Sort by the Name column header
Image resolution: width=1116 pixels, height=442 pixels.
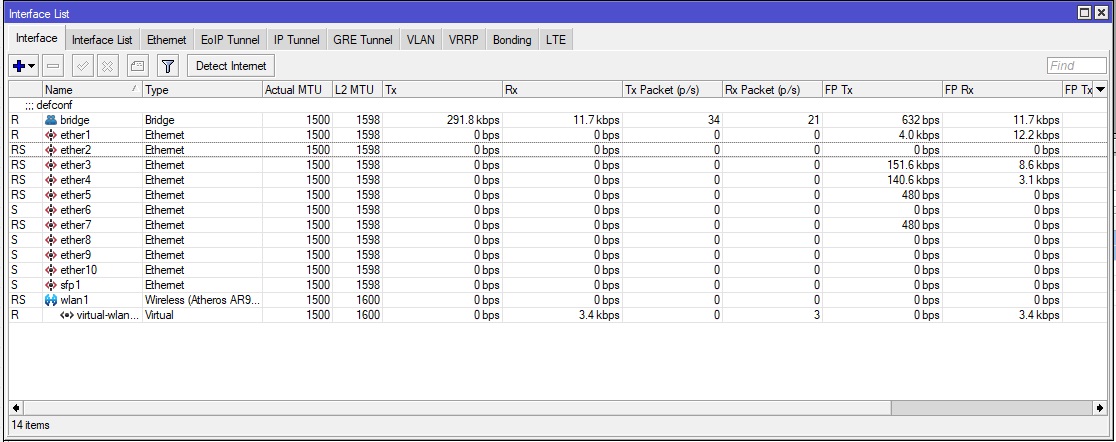coord(92,90)
